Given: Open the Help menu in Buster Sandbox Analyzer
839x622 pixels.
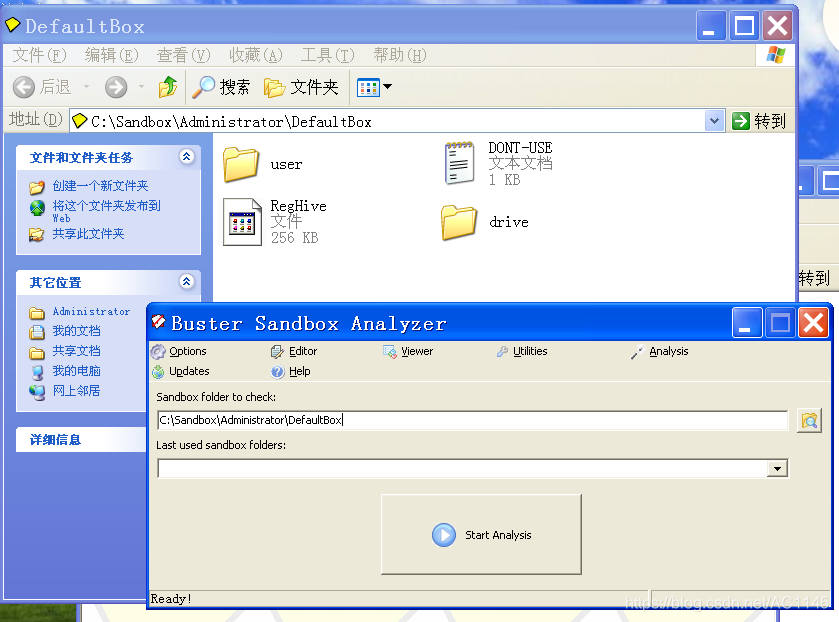Looking at the screenshot, I should coord(291,371).
